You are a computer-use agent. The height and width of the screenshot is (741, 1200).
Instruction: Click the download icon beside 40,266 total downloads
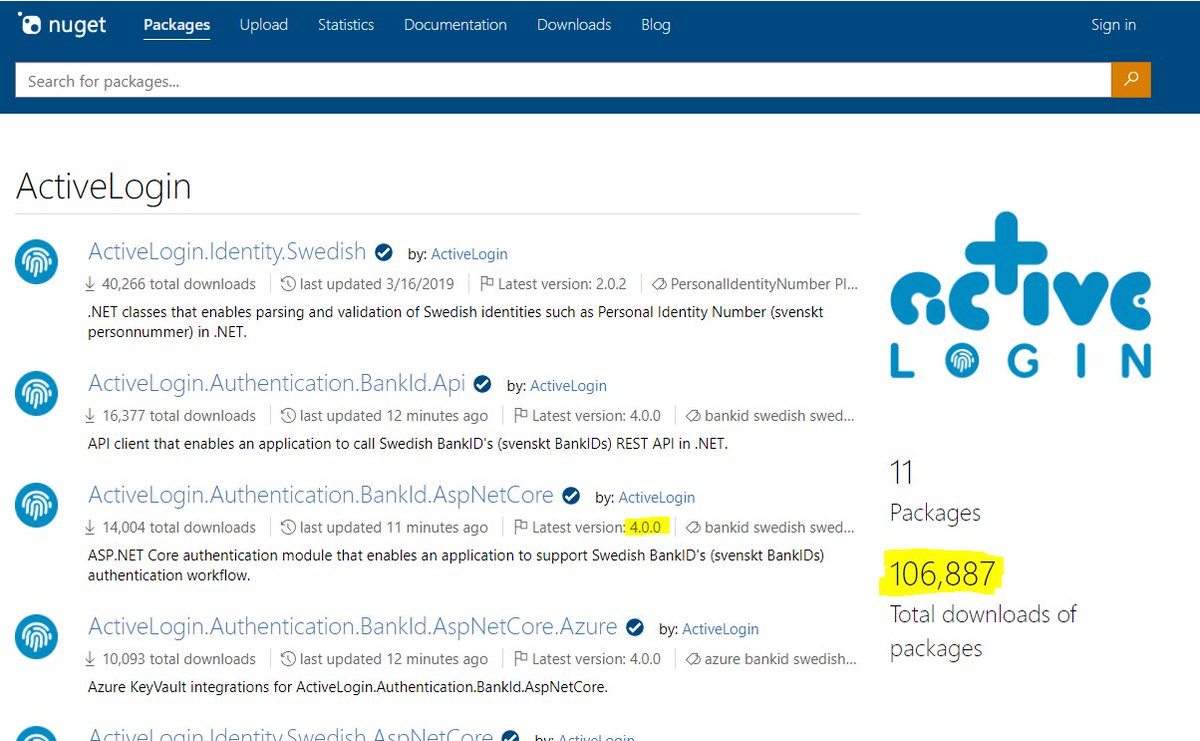[92, 284]
